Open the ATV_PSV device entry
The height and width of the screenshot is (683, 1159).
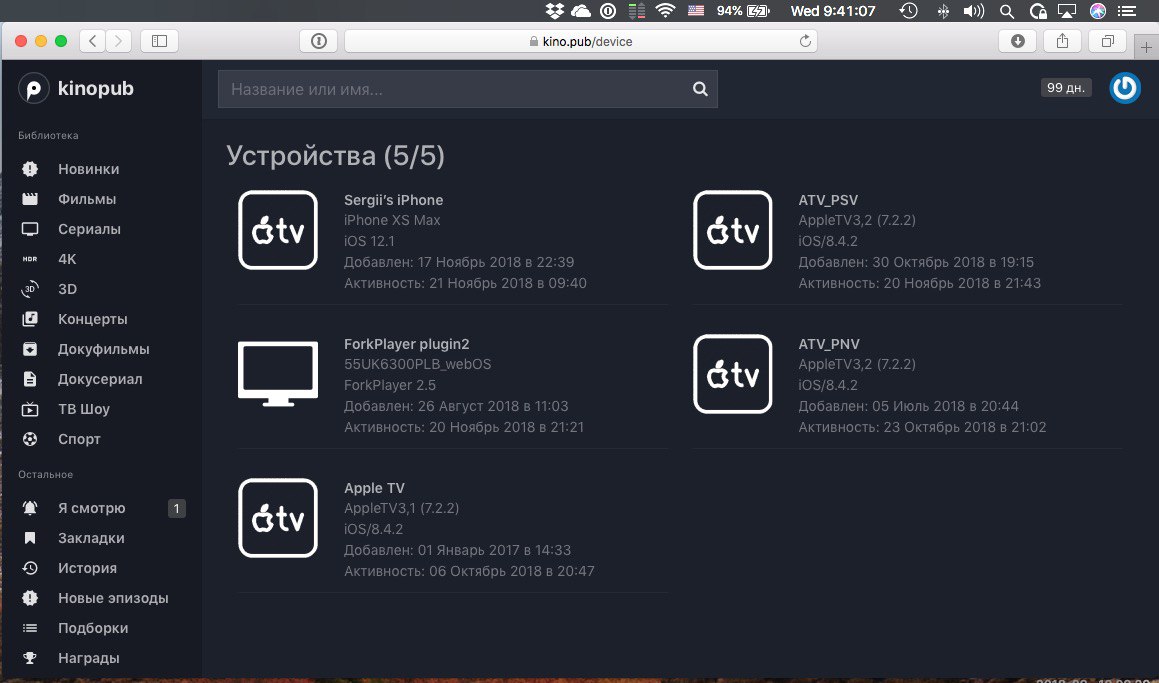(828, 200)
